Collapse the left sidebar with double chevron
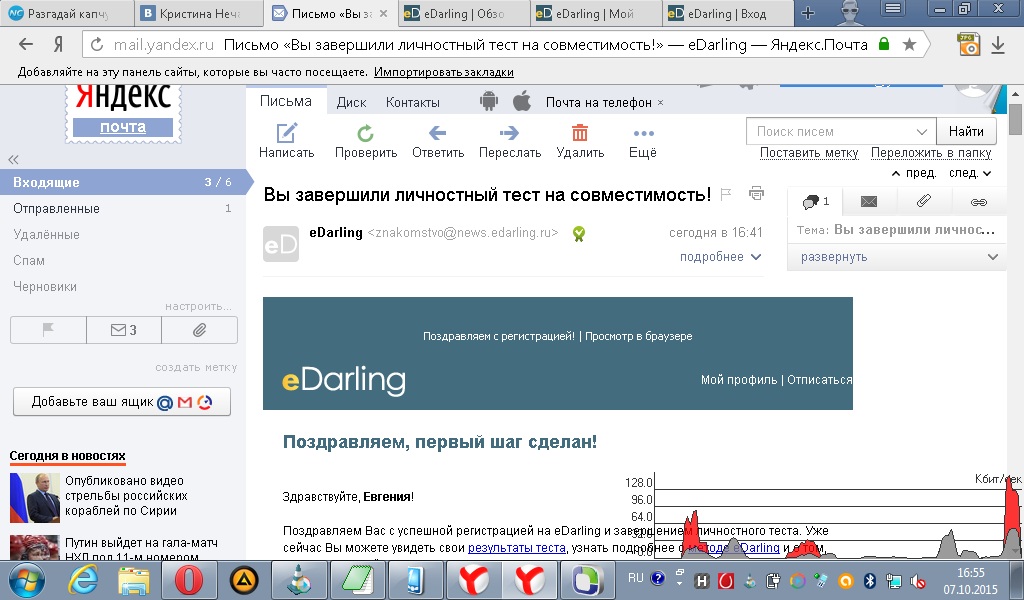1024x600 pixels. (13, 159)
